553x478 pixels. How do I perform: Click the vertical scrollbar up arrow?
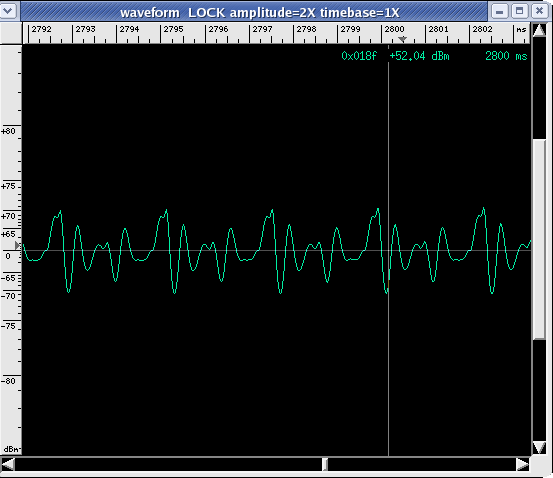pyautogui.click(x=539, y=30)
